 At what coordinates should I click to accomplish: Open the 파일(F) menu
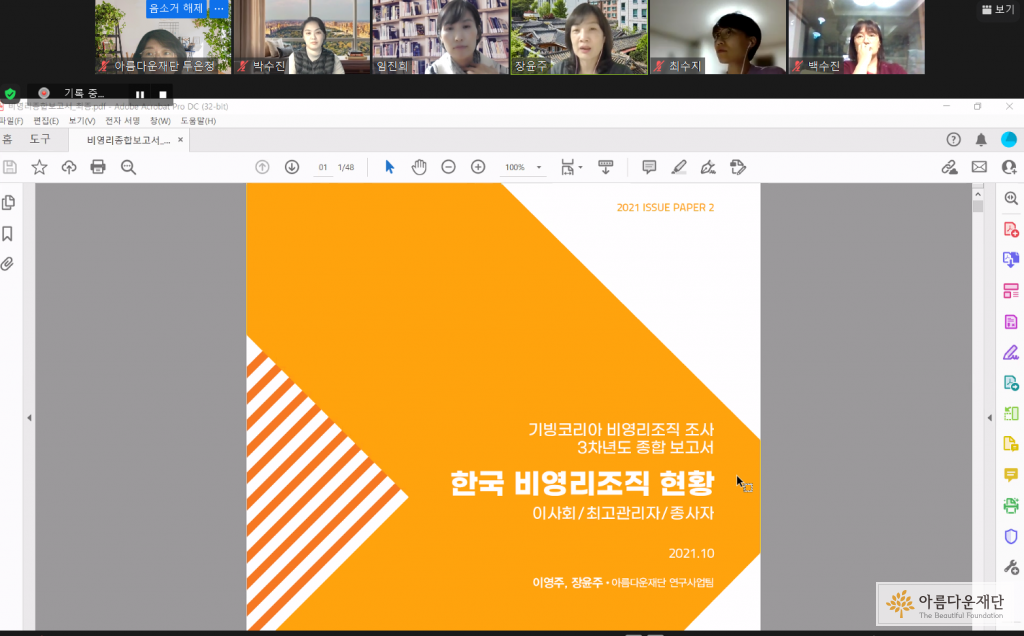coord(11,121)
